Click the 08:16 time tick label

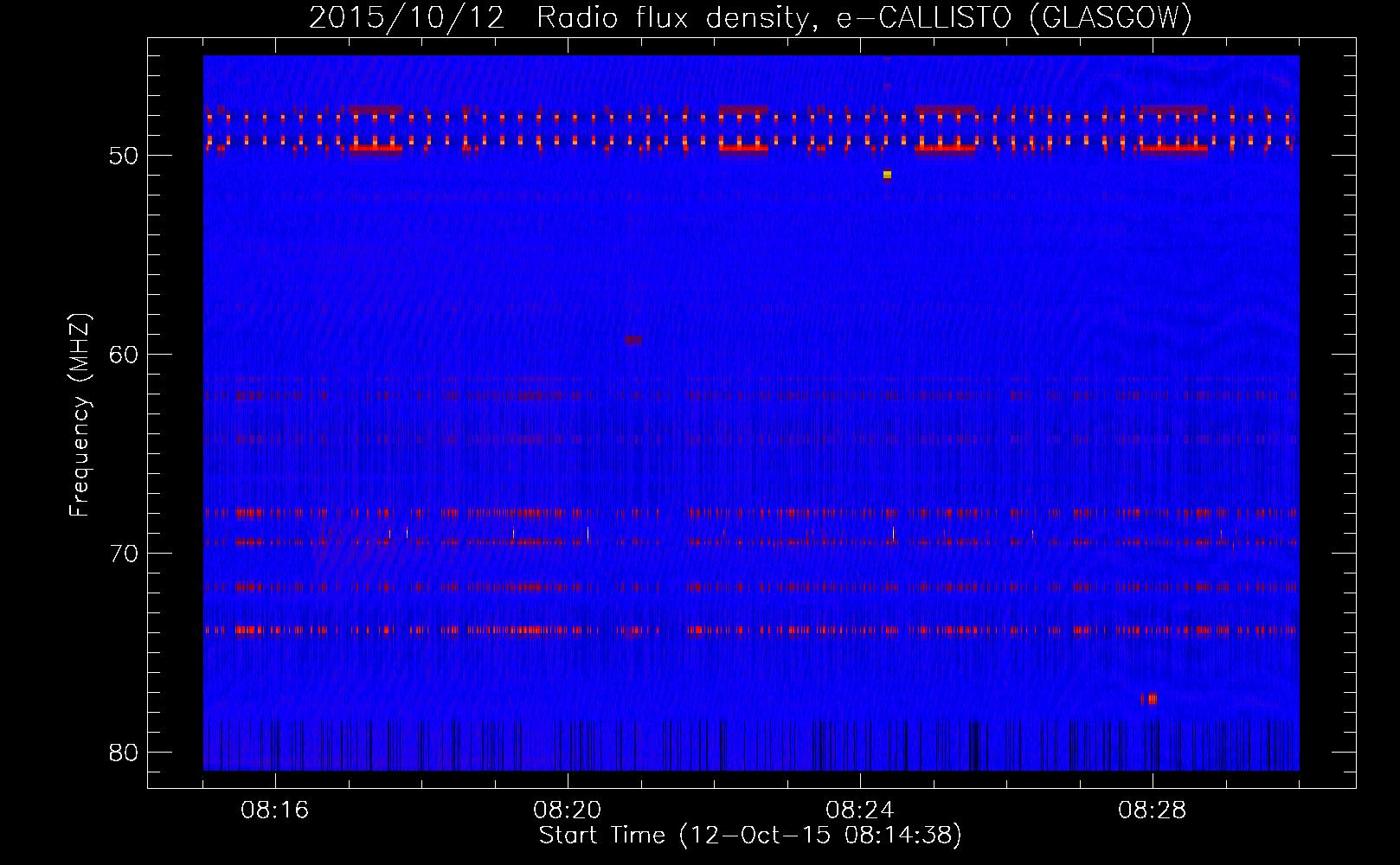point(275,811)
